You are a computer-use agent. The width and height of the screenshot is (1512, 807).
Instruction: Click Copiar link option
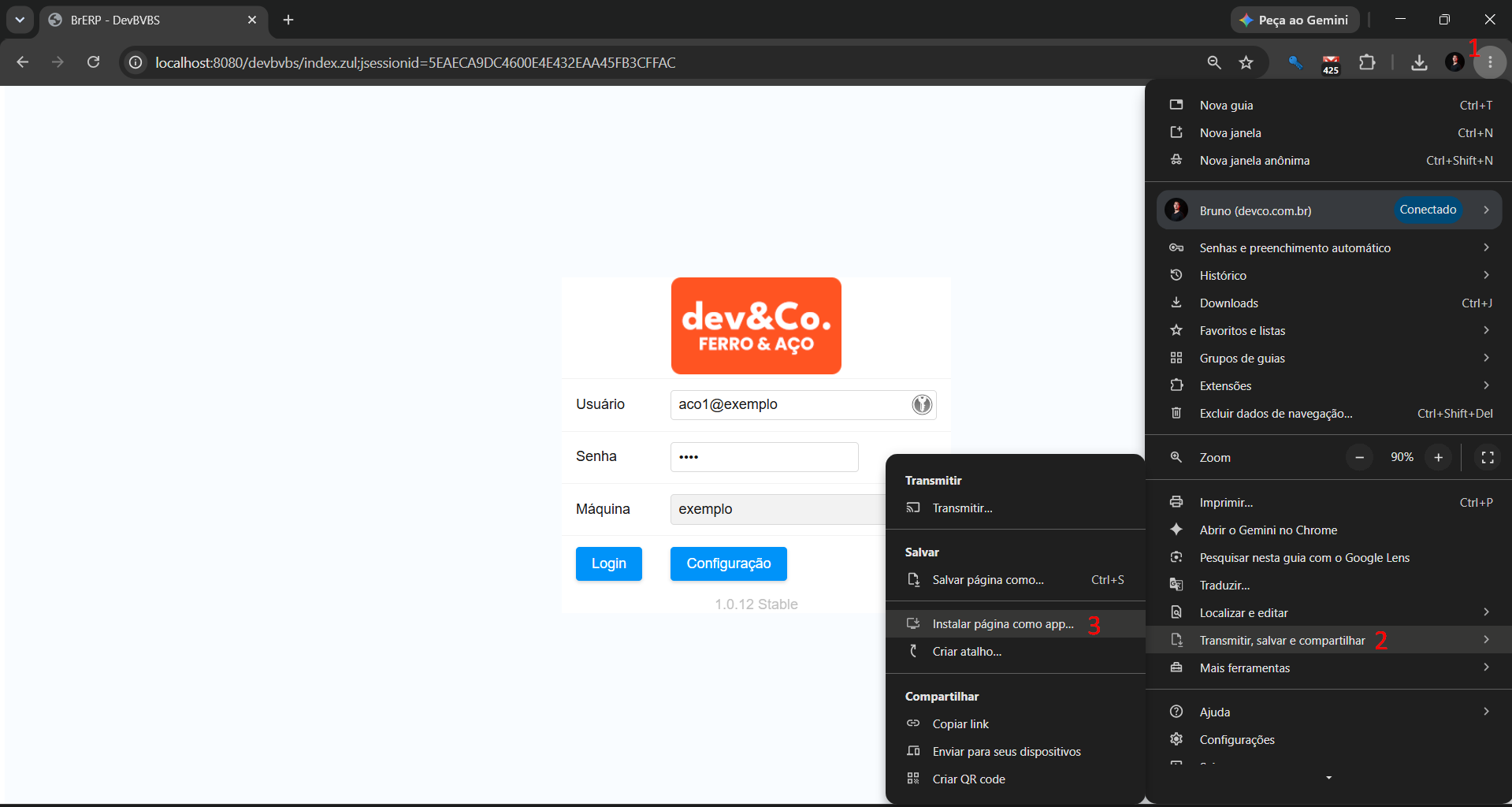(x=1016, y=724)
